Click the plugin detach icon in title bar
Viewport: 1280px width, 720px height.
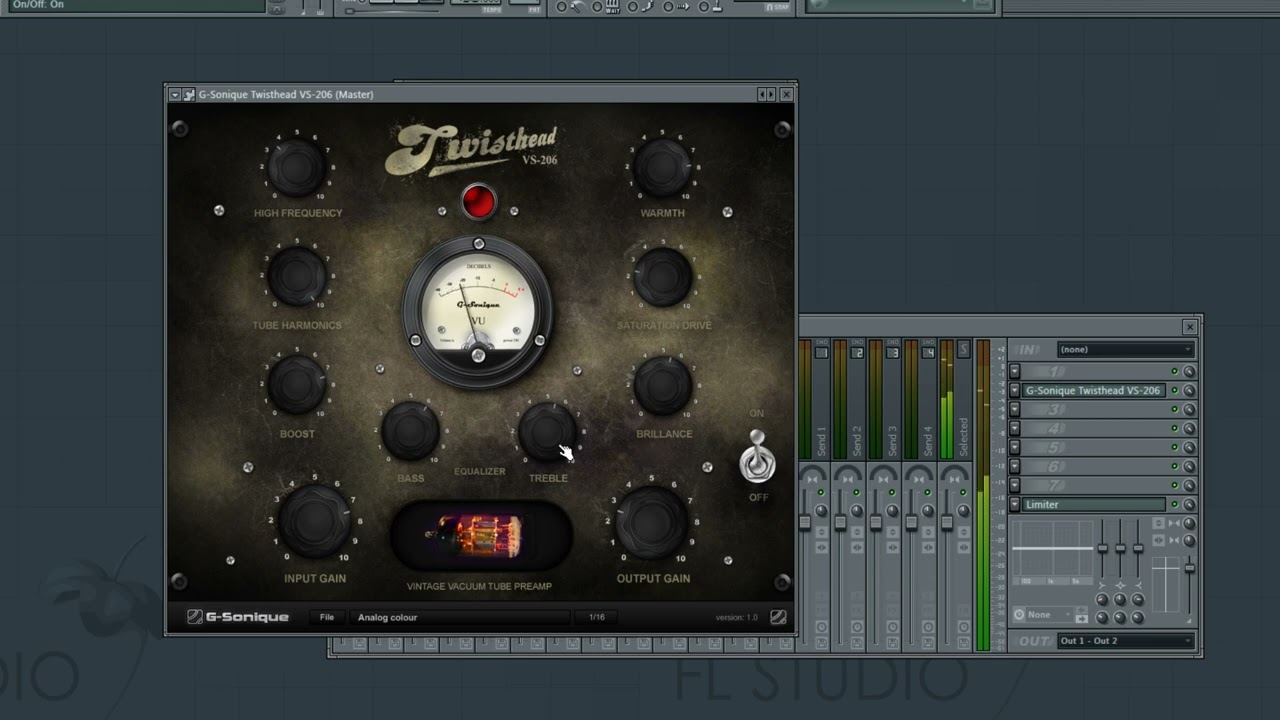click(189, 95)
